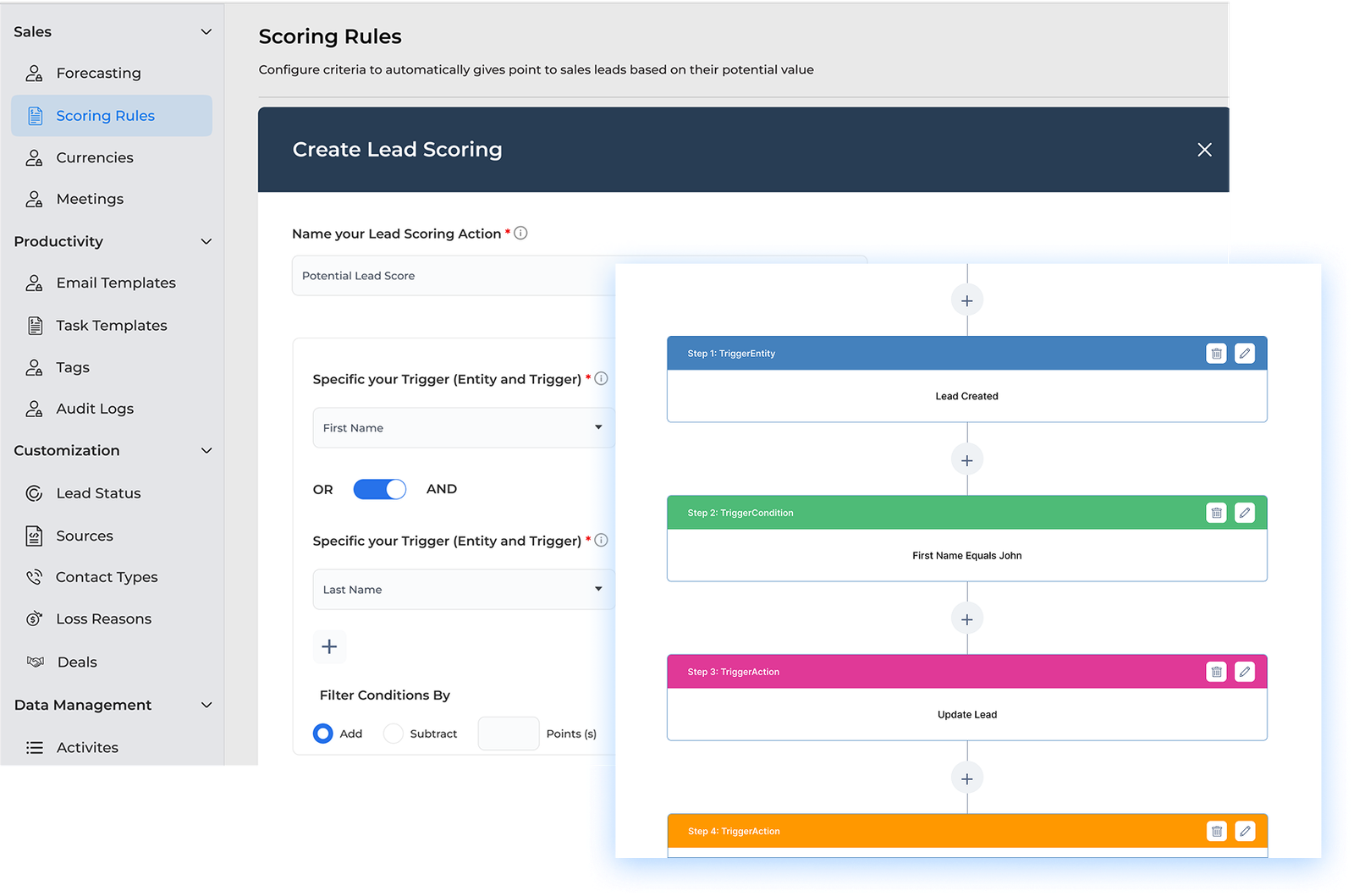Select the Audit Logs icon
1354x896 pixels.
[x=34, y=409]
